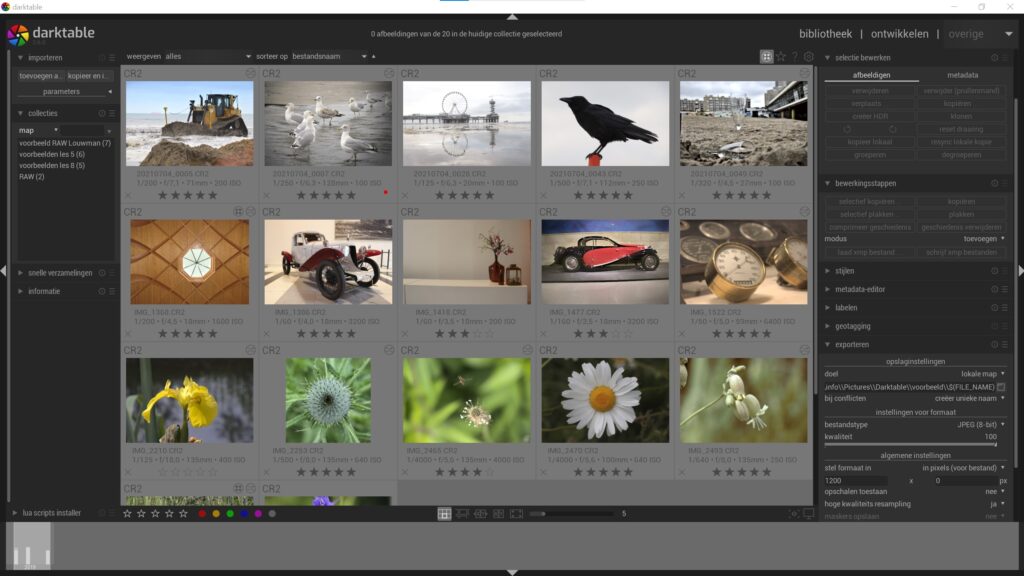Click altered-state icon on seagulls thumbnail

389,73
